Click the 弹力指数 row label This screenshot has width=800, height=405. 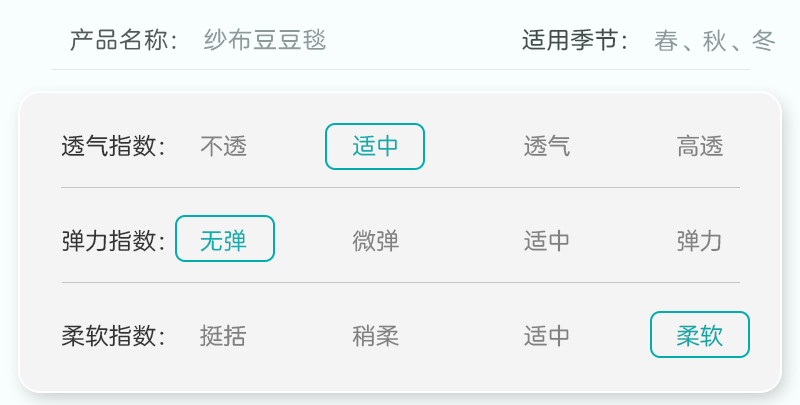pos(114,241)
